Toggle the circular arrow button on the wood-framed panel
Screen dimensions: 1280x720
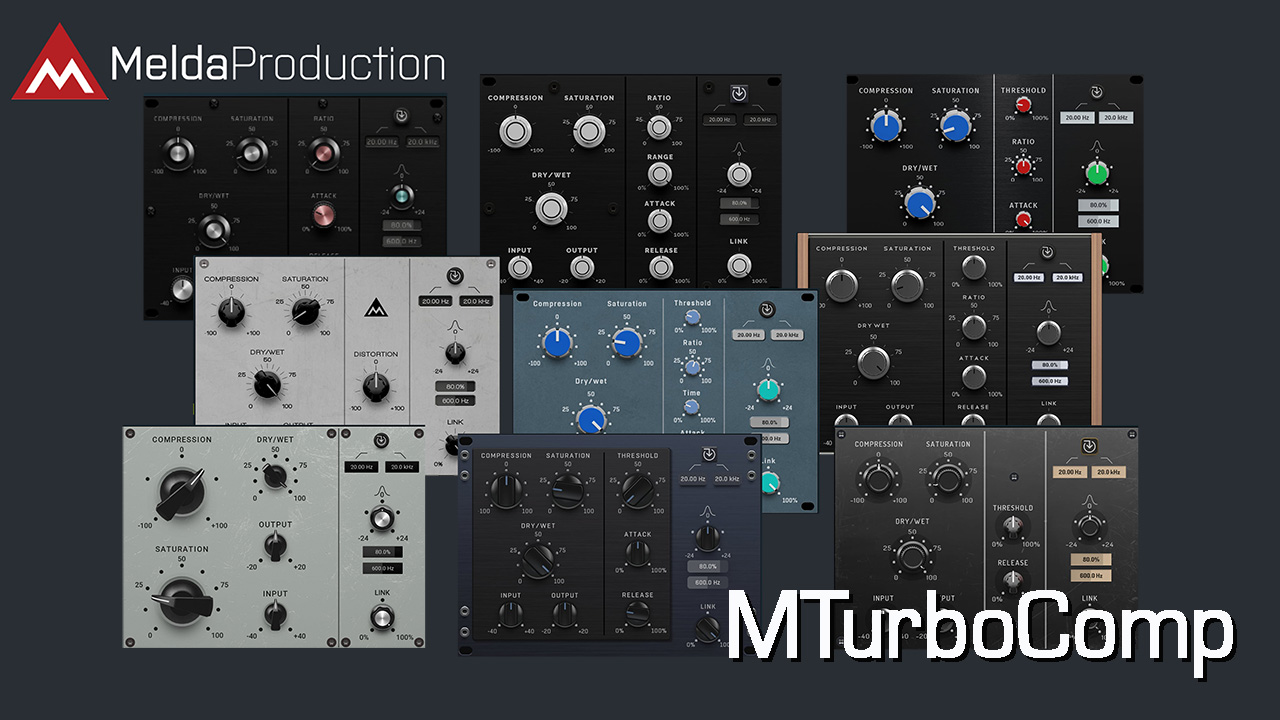(1047, 252)
